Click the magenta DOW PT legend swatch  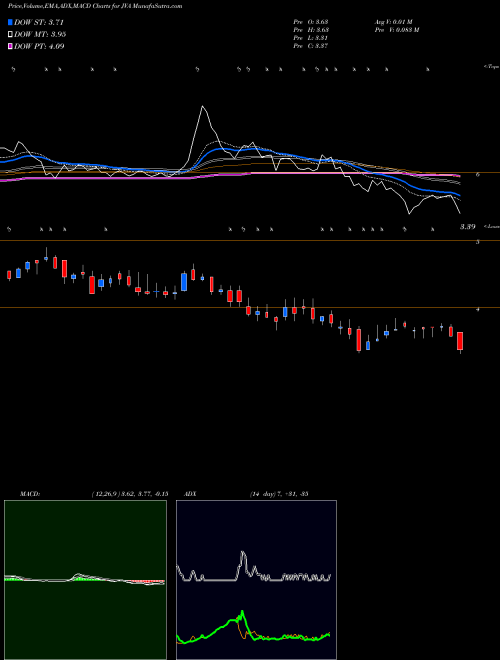(x=10, y=47)
